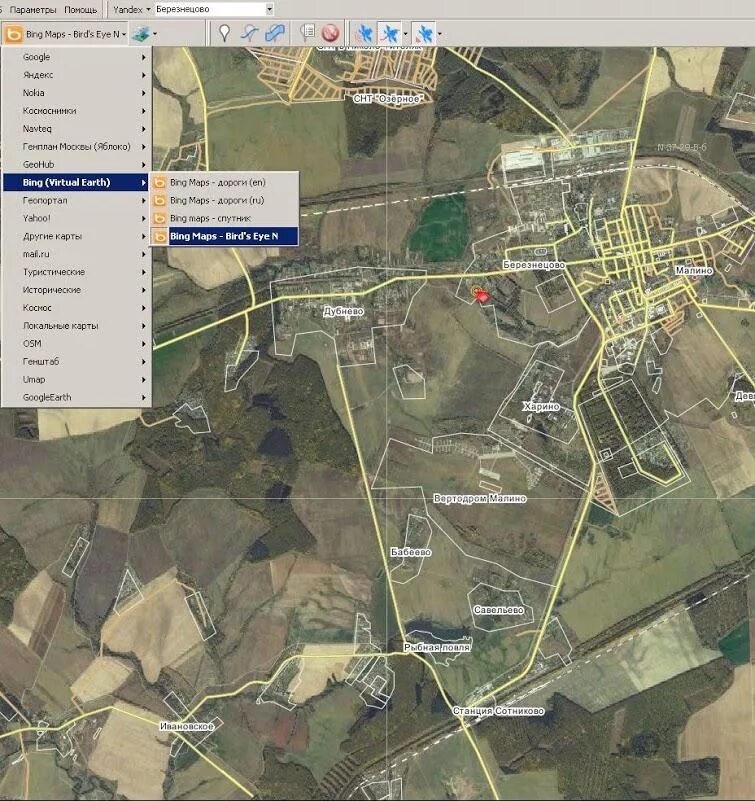Select Bing Maps - дороги (ru)

[224, 200]
